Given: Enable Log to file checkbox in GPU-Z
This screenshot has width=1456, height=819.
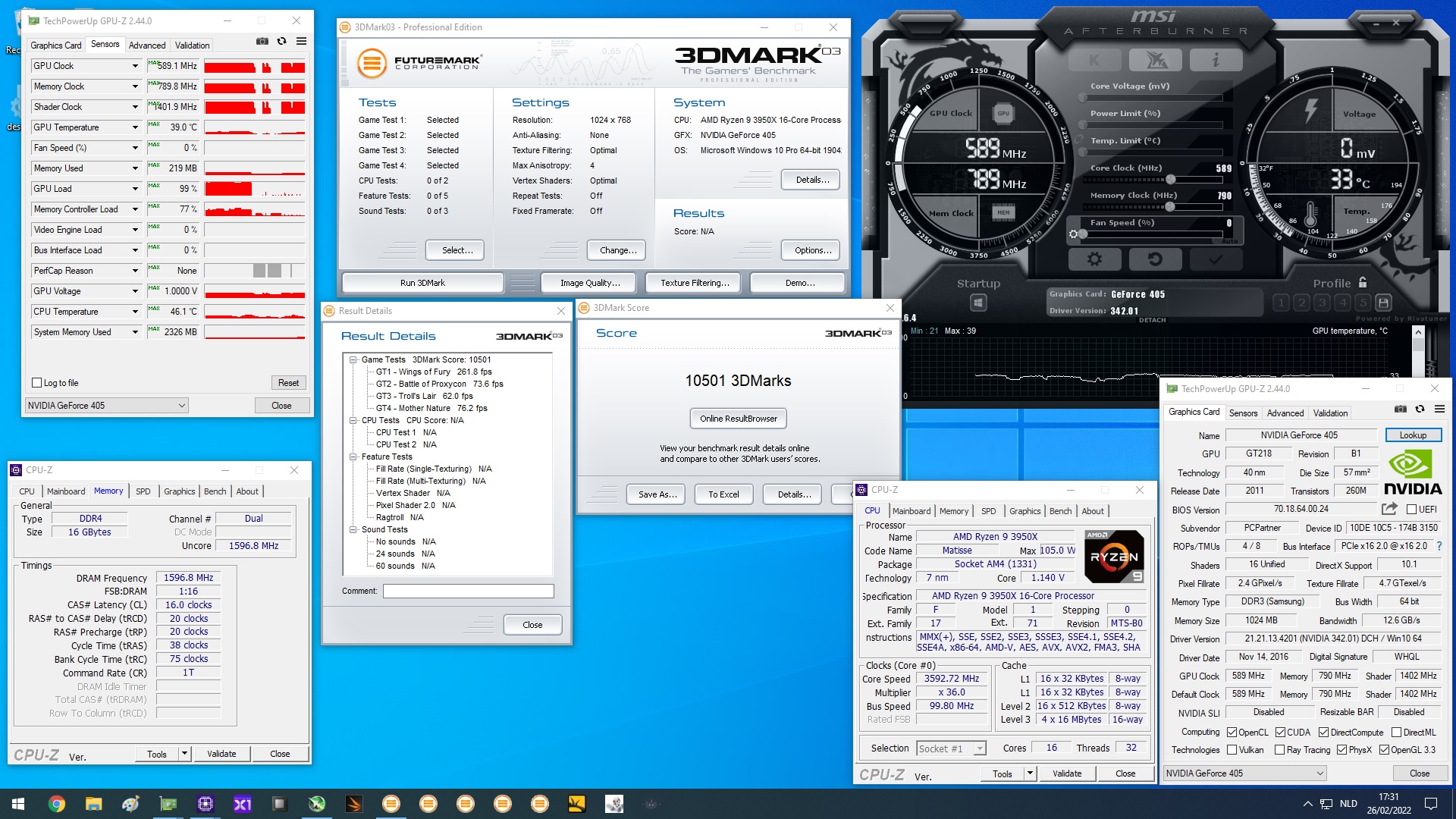Looking at the screenshot, I should click(37, 383).
